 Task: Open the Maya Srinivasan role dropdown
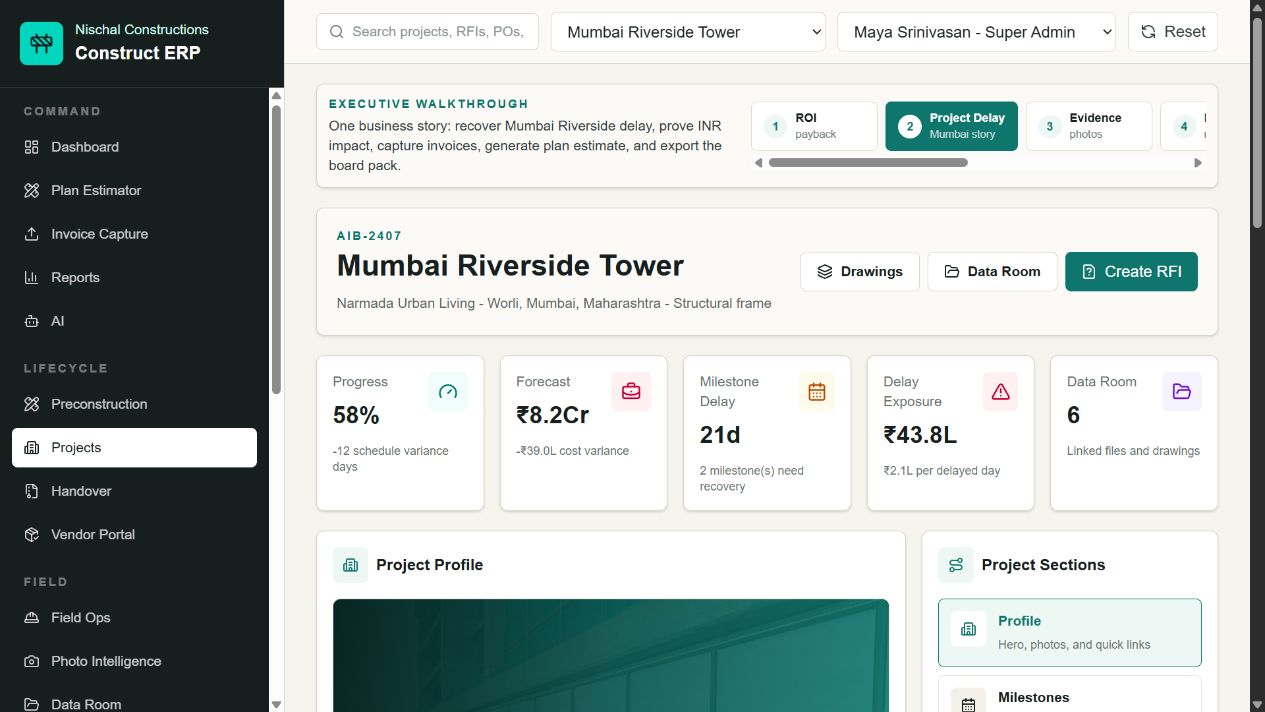(976, 32)
